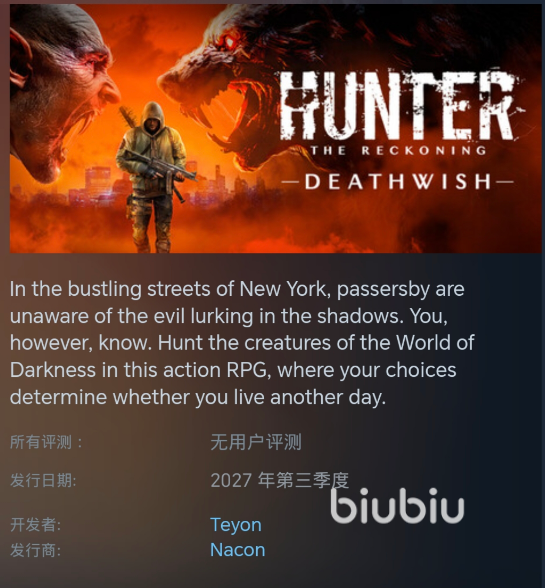This screenshot has width=545, height=588.
Task: Click the biubiu watermark logo
Action: (397, 506)
